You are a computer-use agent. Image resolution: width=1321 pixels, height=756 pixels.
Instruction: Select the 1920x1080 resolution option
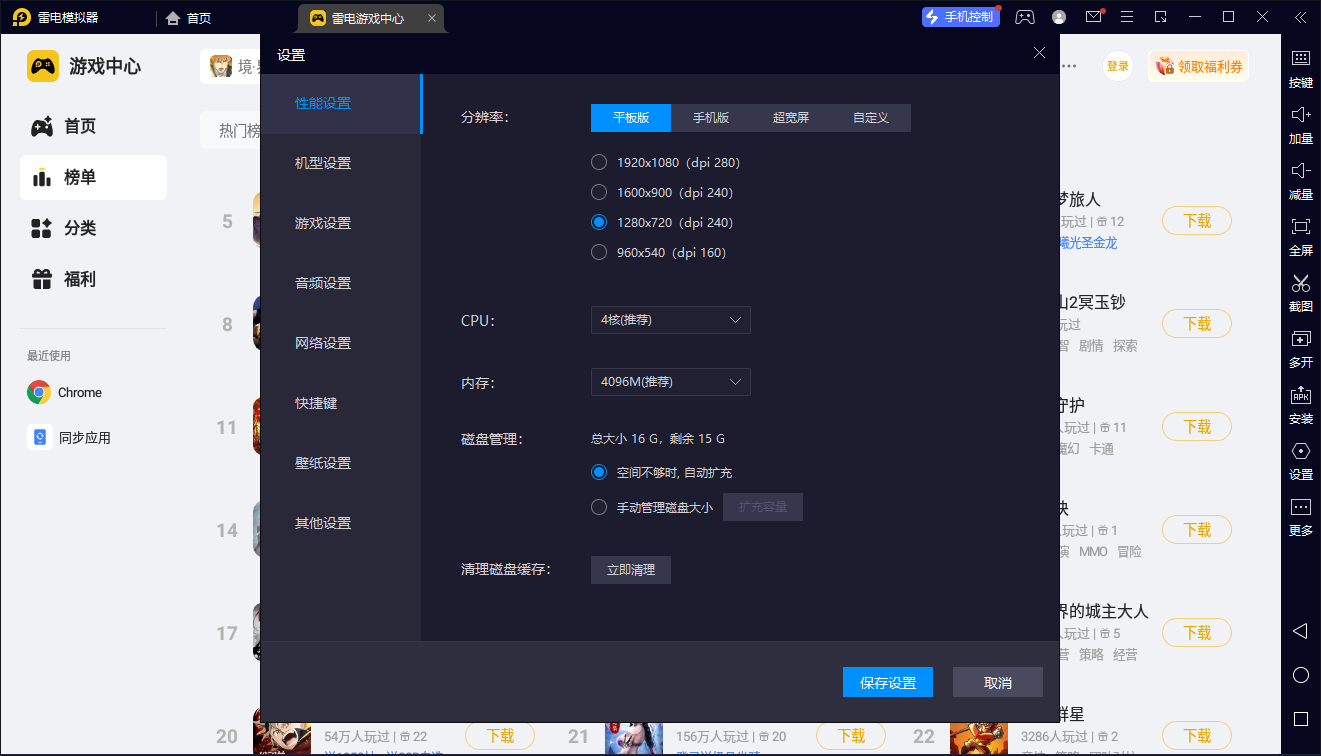point(599,162)
